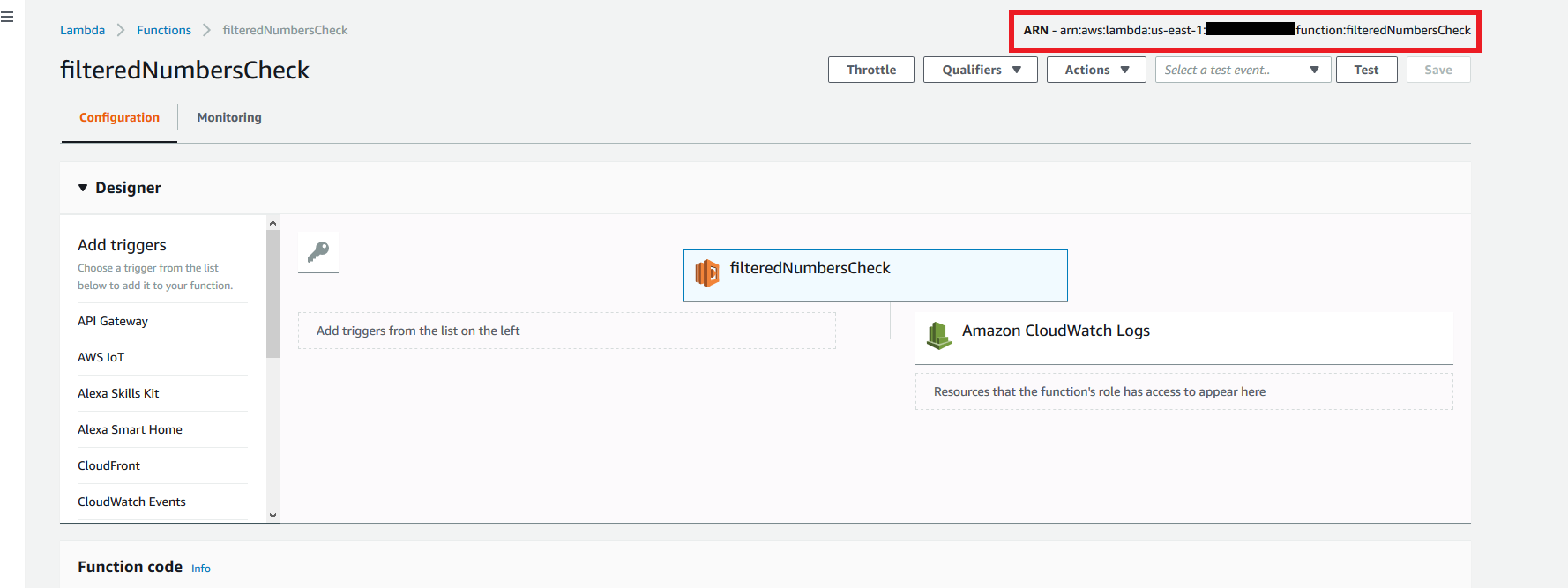Open the Select a test event dropdown
The image size is (1568, 588).
click(x=1242, y=70)
